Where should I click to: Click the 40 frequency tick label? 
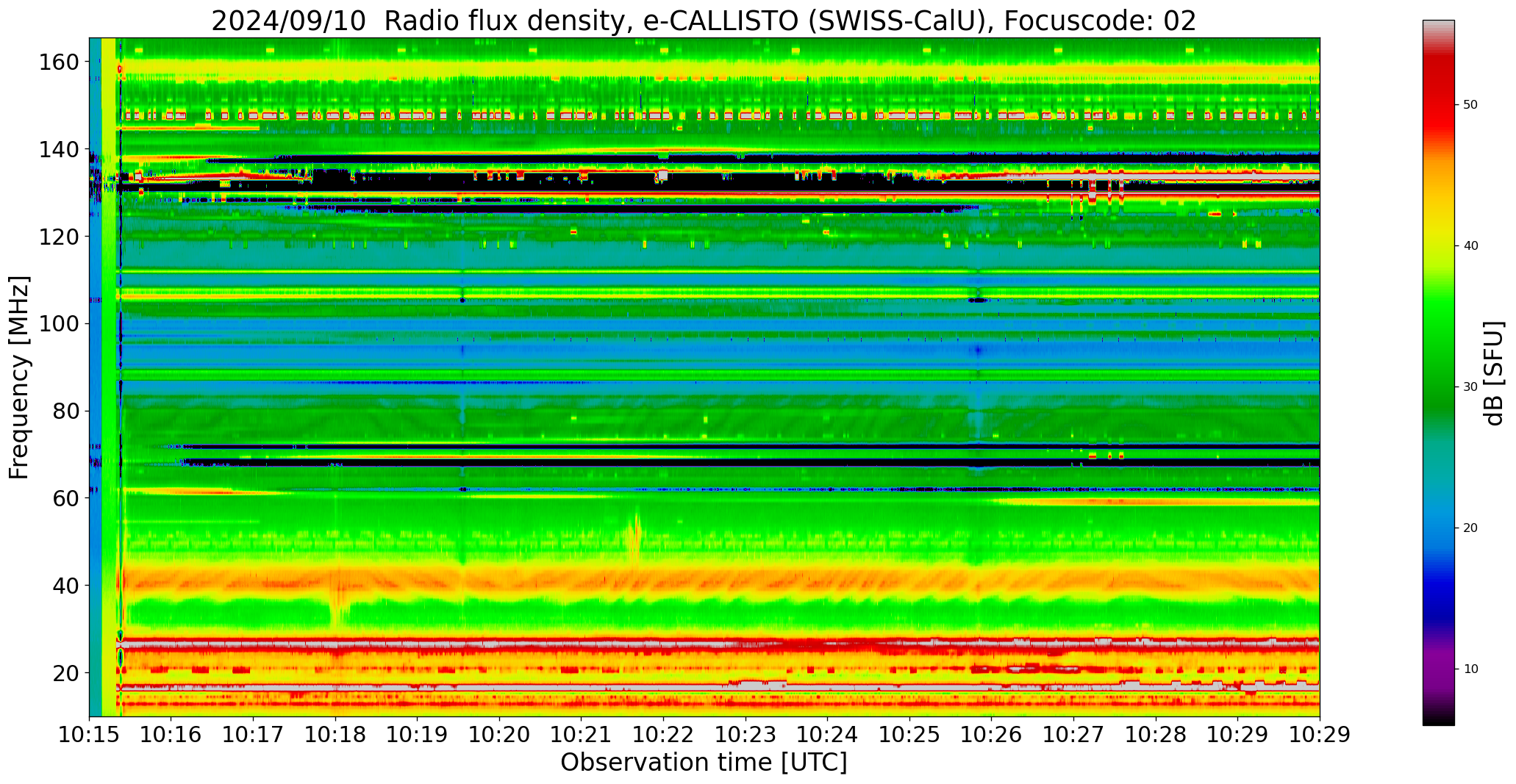pos(66,586)
